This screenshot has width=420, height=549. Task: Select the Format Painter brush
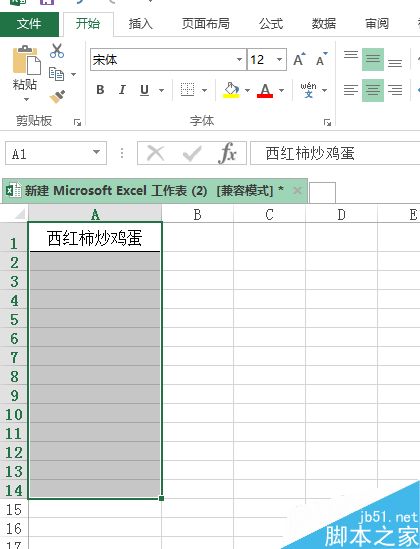click(x=57, y=97)
